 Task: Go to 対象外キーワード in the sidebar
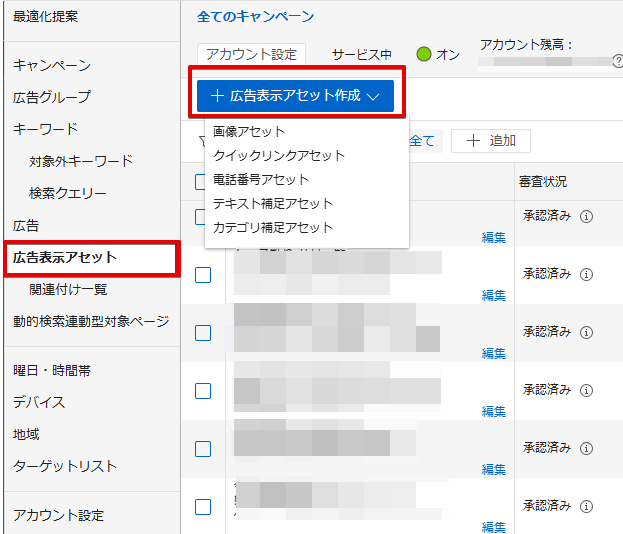click(x=81, y=161)
